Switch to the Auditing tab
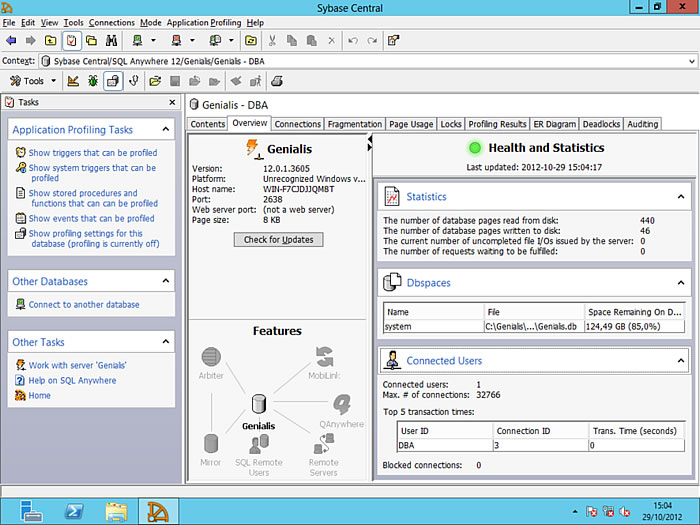This screenshot has height=525, width=700. pos(642,124)
